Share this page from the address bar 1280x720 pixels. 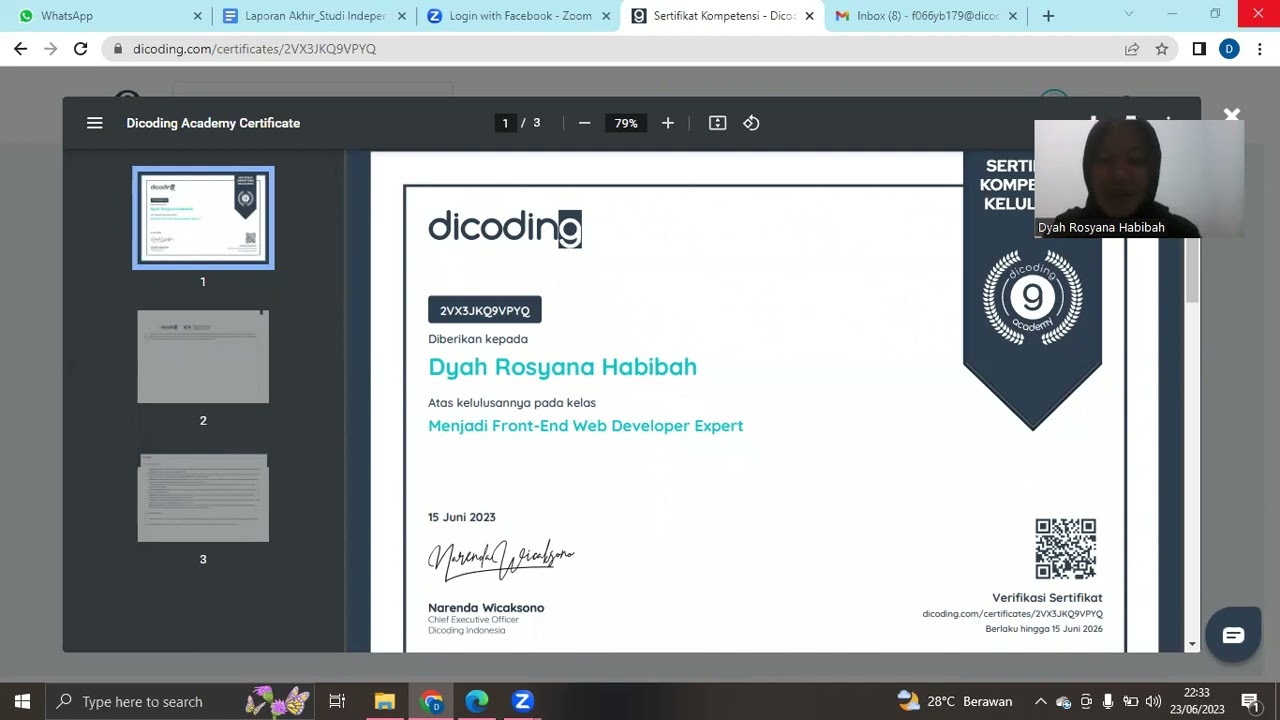[1132, 49]
